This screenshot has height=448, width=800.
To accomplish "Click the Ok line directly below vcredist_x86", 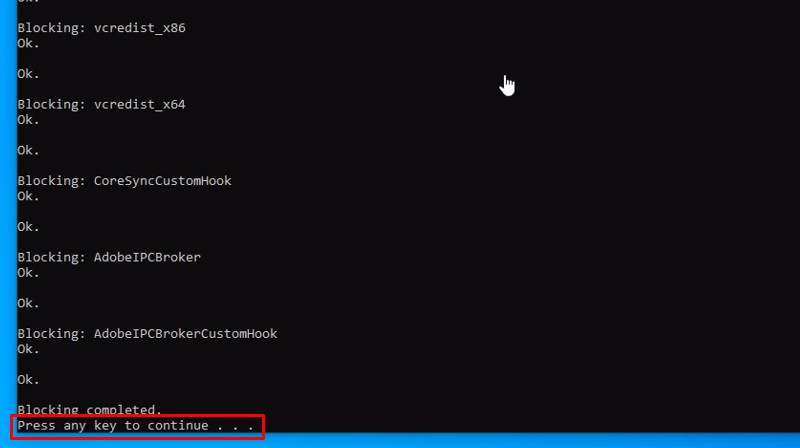I will (28, 43).
